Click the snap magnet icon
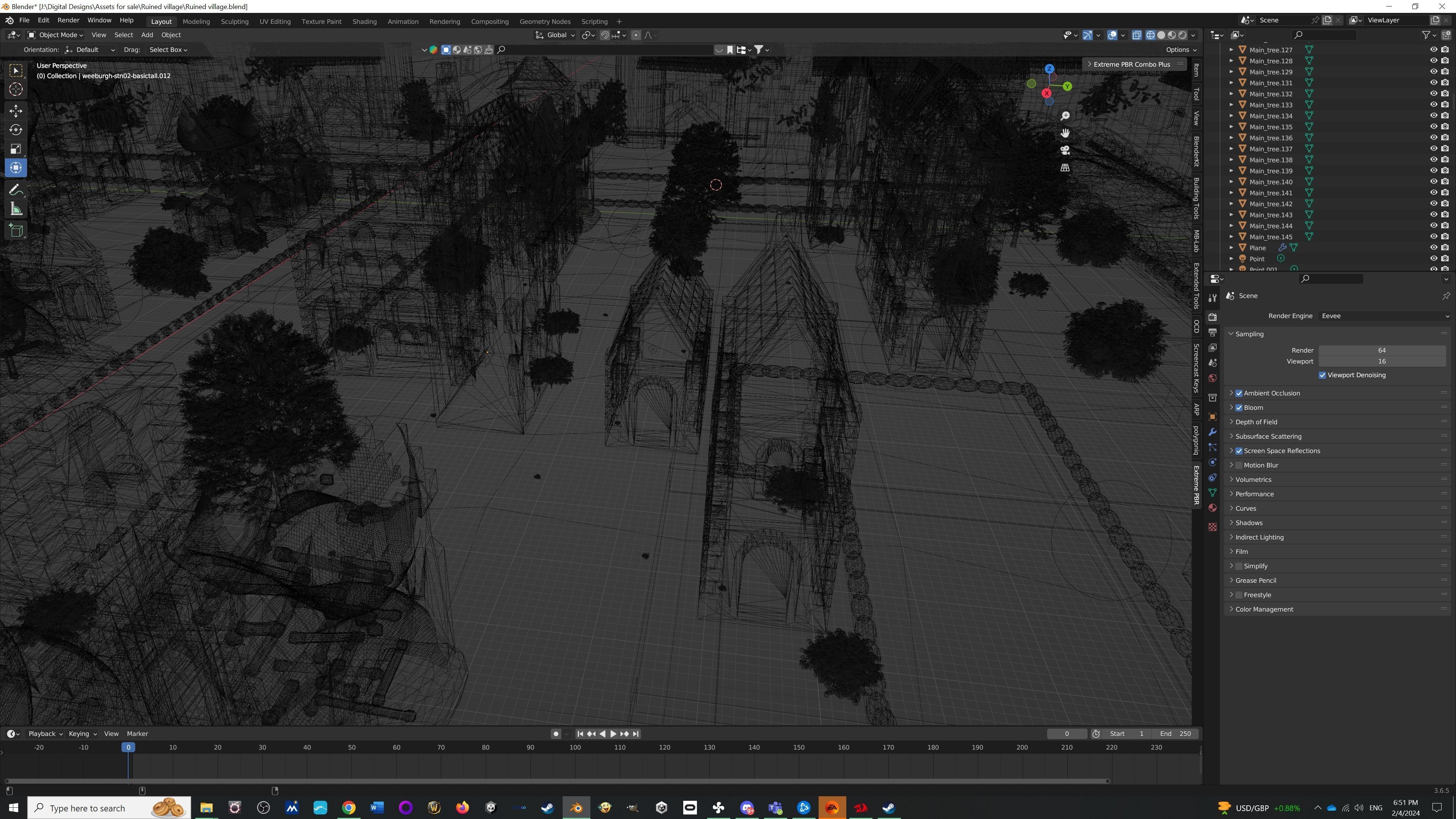This screenshot has height=819, width=1456. (x=605, y=35)
